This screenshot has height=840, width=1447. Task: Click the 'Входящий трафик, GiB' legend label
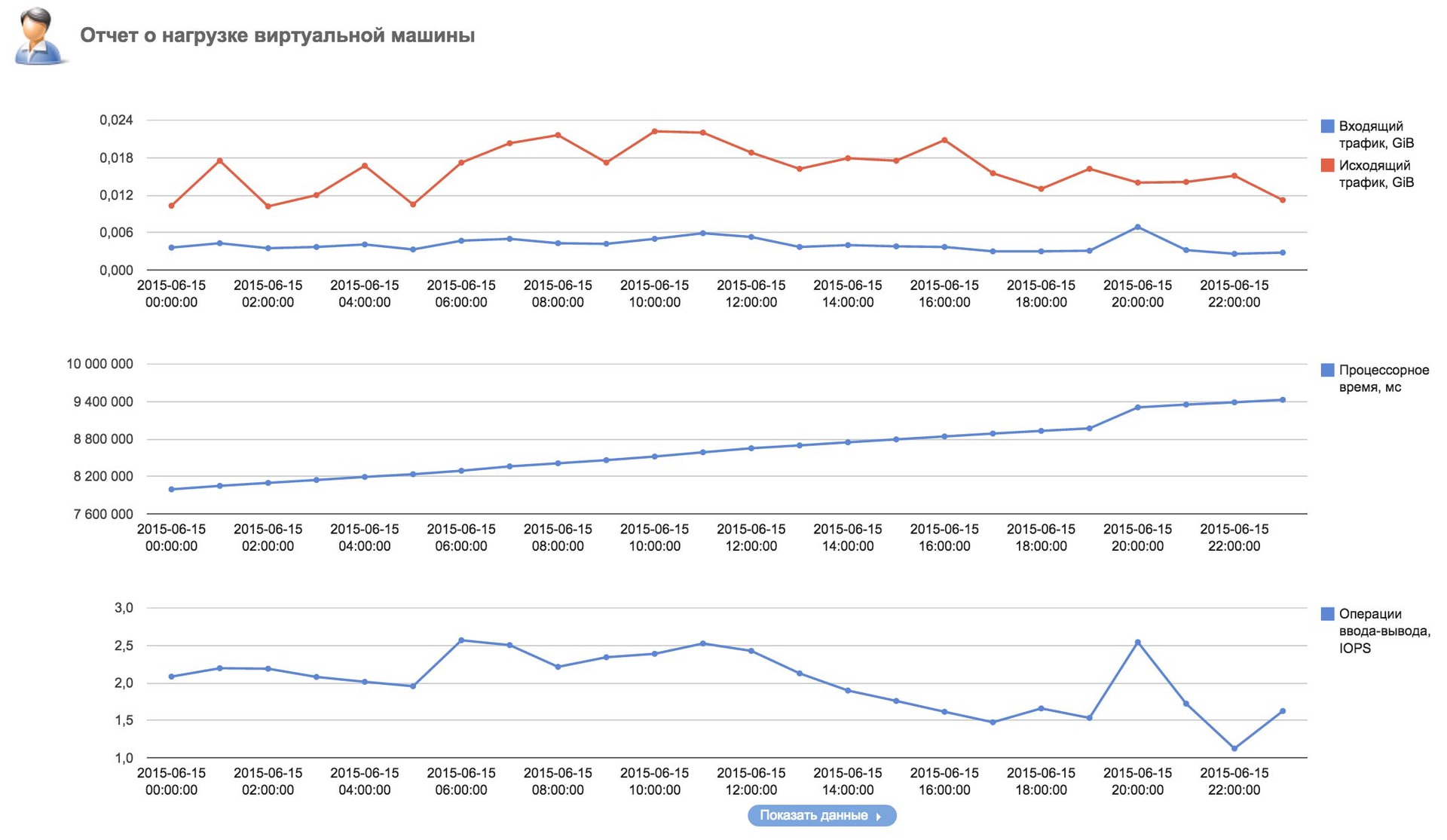[x=1375, y=135]
